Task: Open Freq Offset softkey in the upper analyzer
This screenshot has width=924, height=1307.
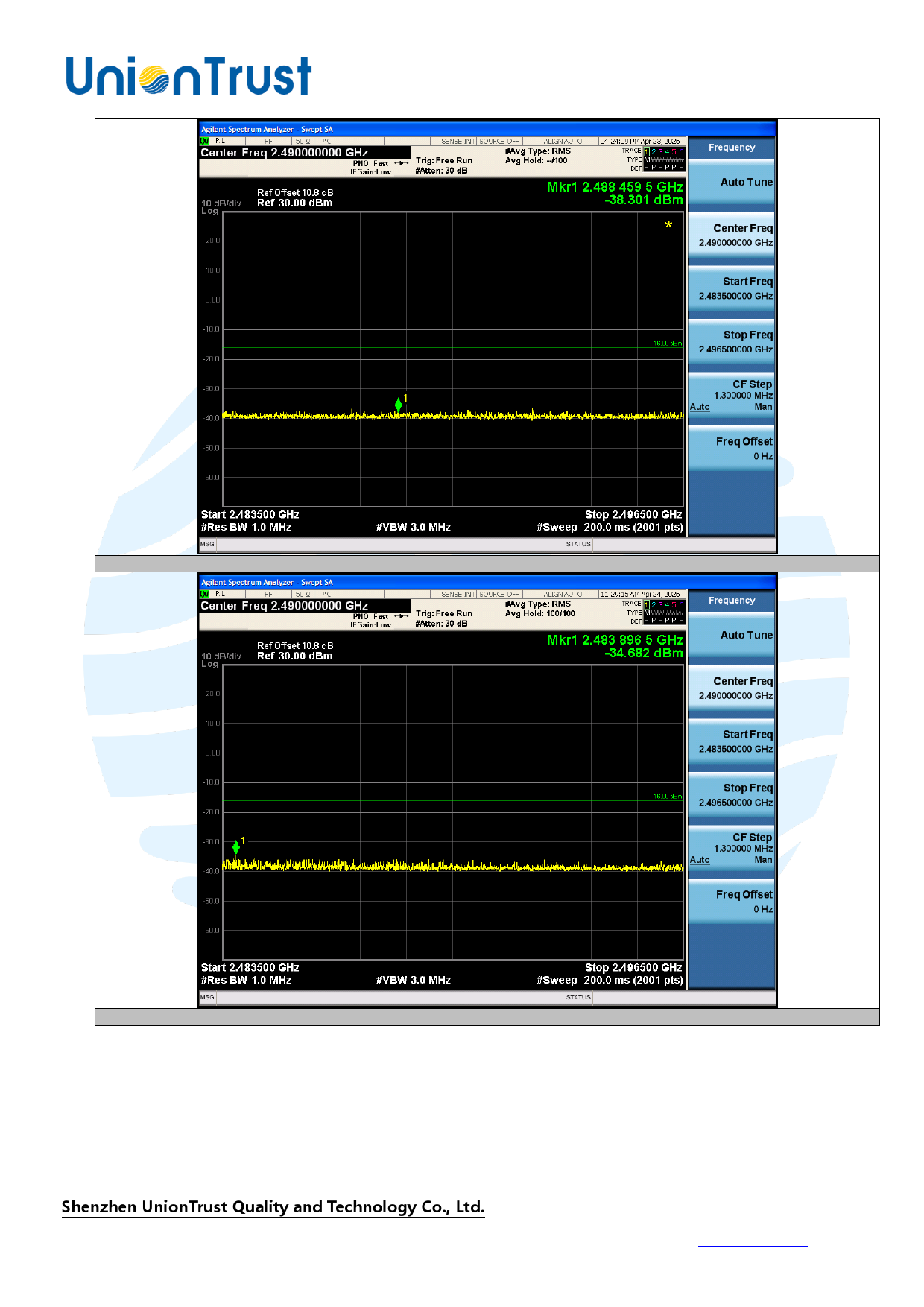Action: [732, 449]
